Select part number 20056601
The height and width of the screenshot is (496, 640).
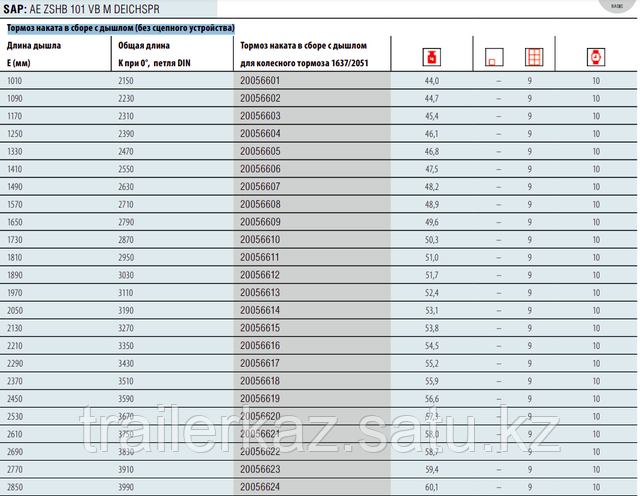point(260,81)
